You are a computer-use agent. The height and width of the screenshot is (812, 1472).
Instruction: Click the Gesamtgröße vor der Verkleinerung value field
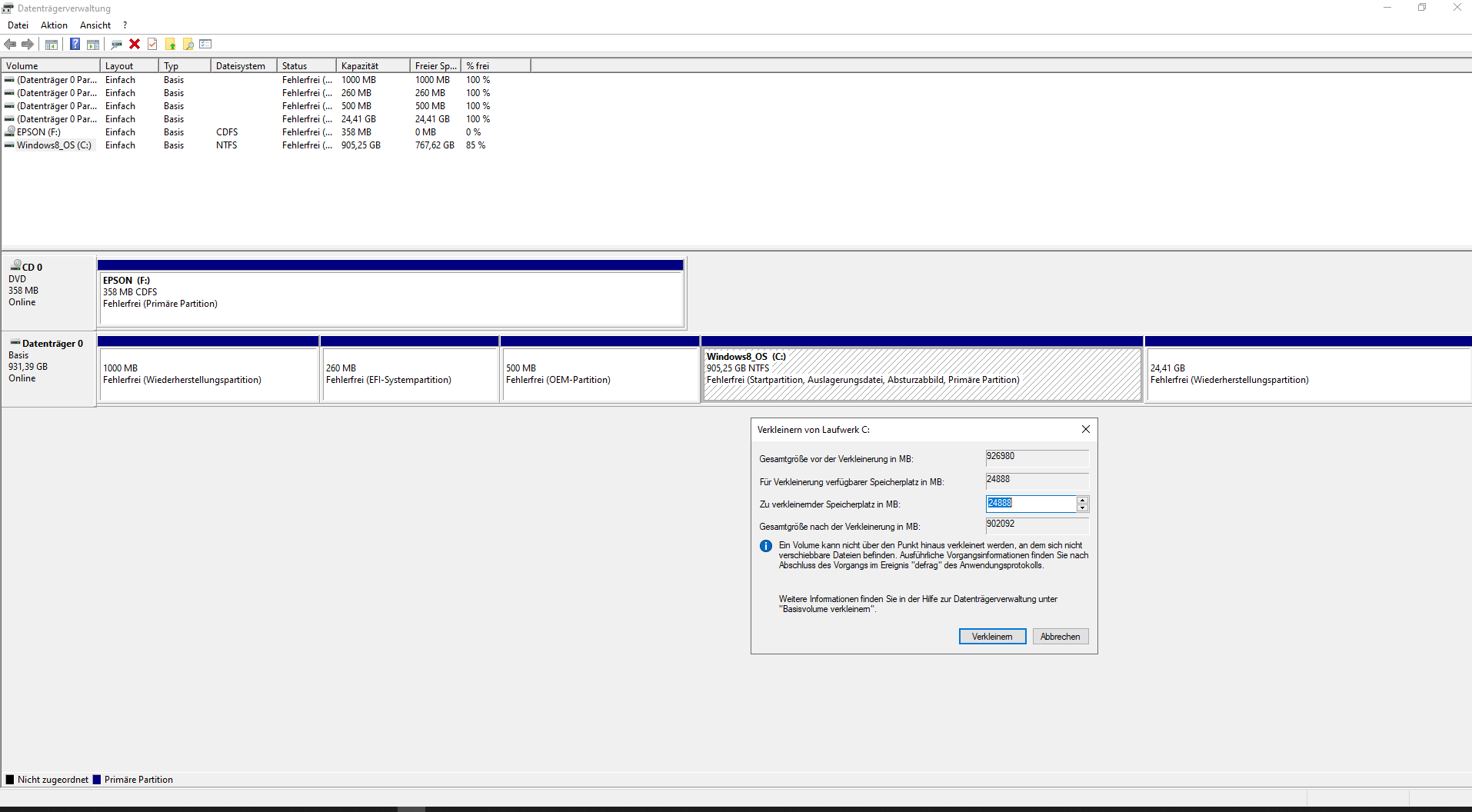click(1037, 458)
